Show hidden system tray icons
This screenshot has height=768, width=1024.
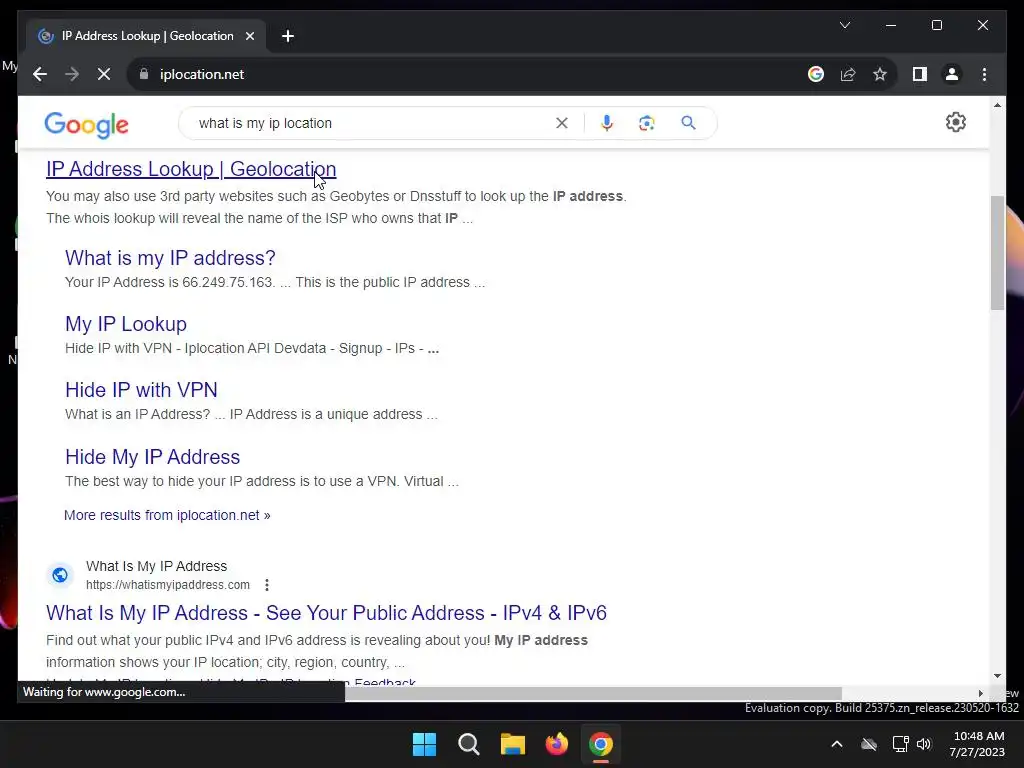[x=837, y=744]
